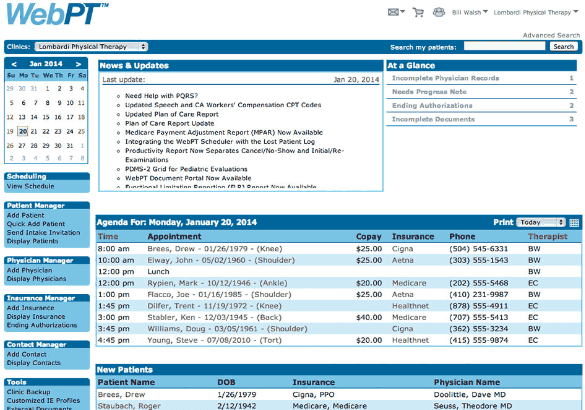Open Advanced Search link
Image resolution: width=585 pixels, height=410 pixels.
[x=551, y=35]
